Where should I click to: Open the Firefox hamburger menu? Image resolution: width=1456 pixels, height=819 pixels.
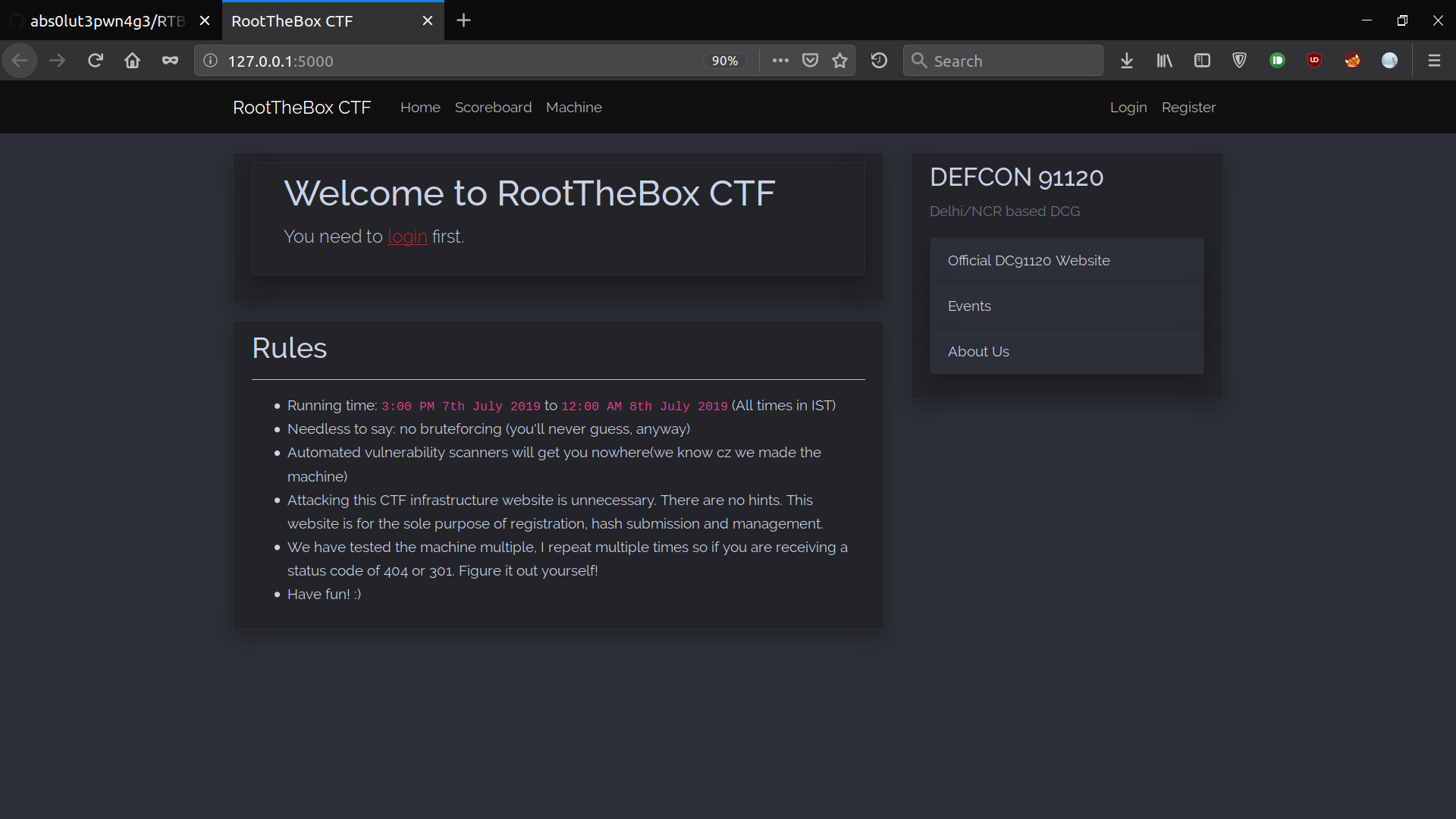[x=1434, y=61]
